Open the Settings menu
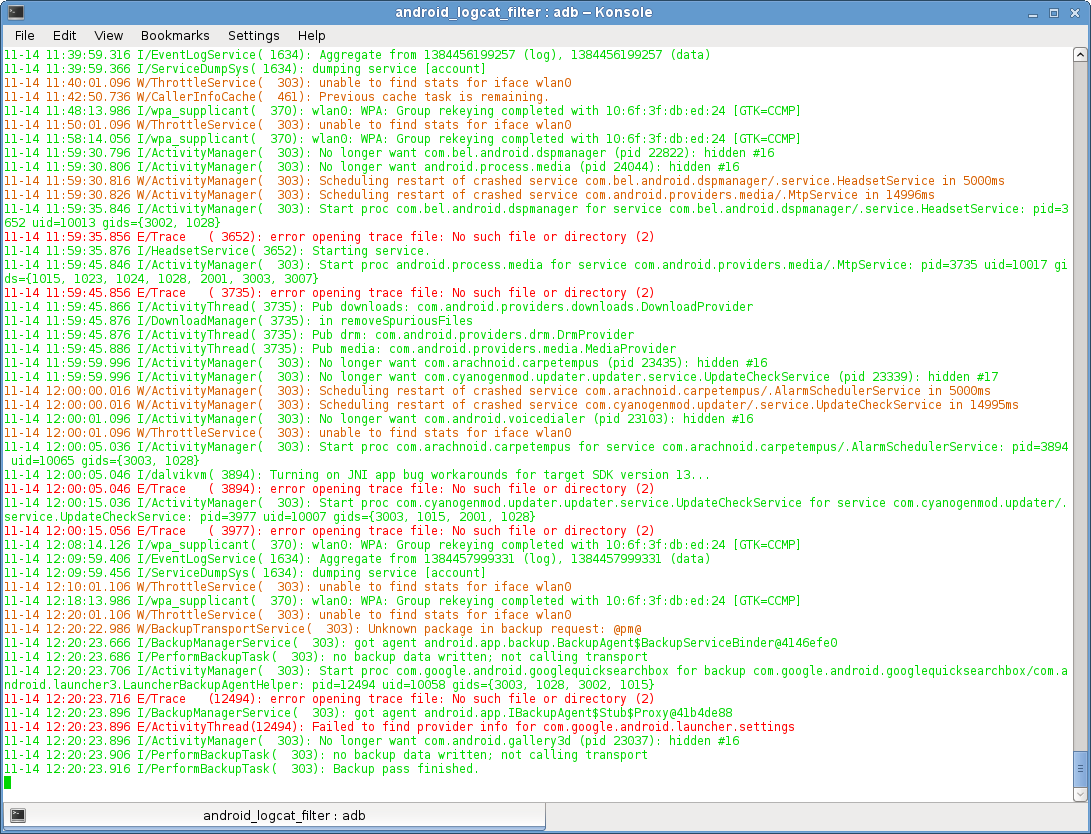1091x834 pixels. point(253,35)
